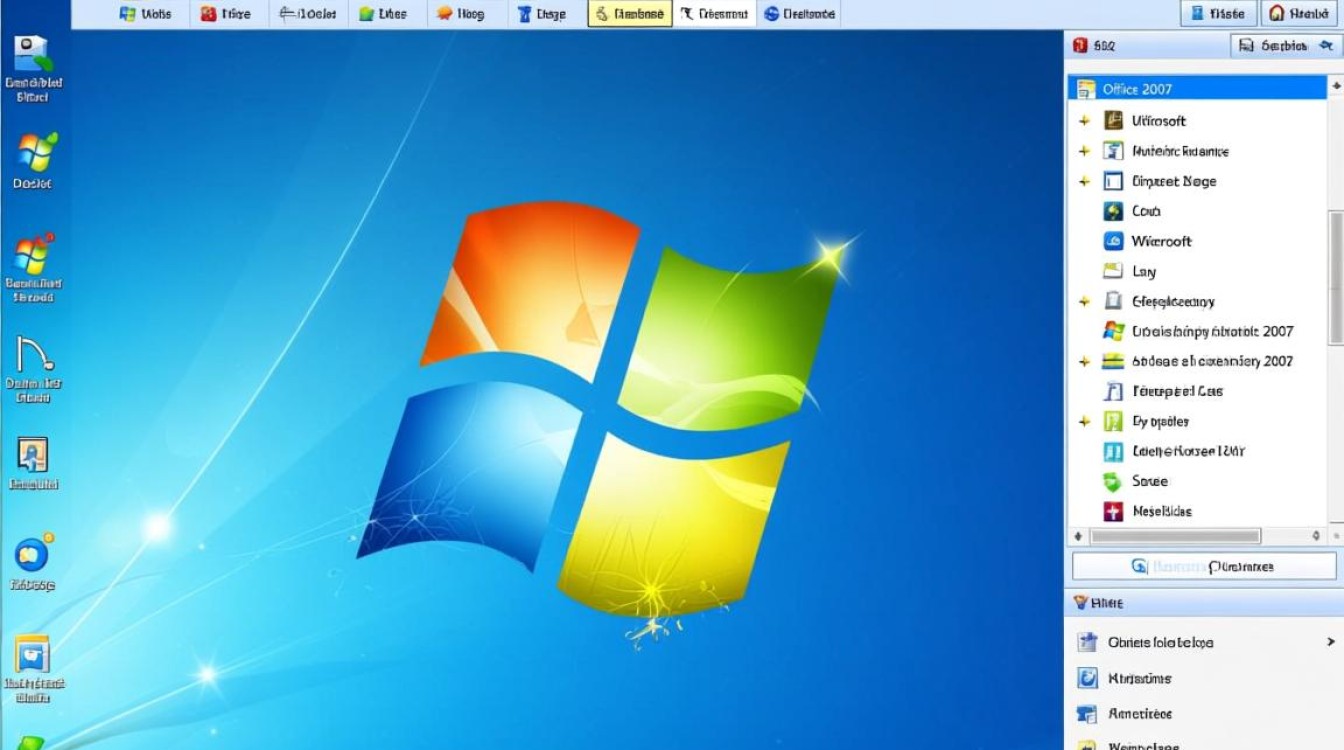Viewport: 1344px width, 750px height.
Task: Select the tree row with yellow envelope icon
Action: (x=1197, y=271)
